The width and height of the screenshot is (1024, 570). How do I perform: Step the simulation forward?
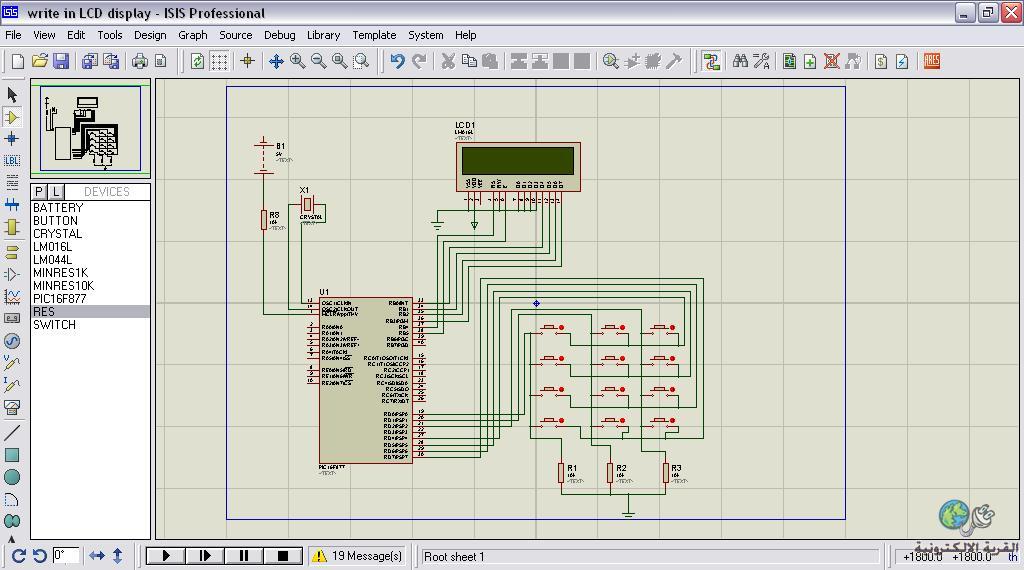pos(205,556)
